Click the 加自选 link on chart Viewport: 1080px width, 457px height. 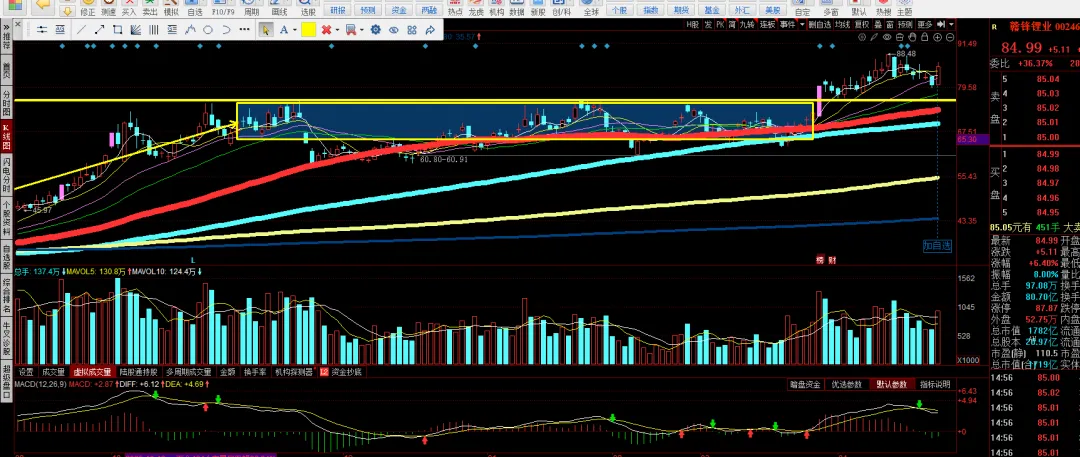(937, 245)
